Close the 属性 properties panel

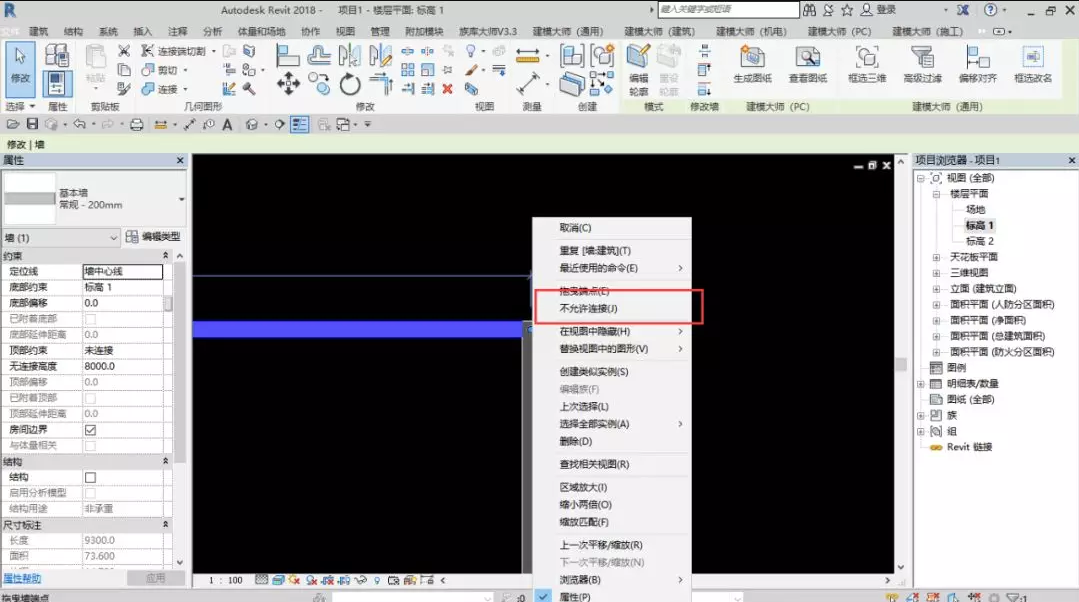coord(180,160)
